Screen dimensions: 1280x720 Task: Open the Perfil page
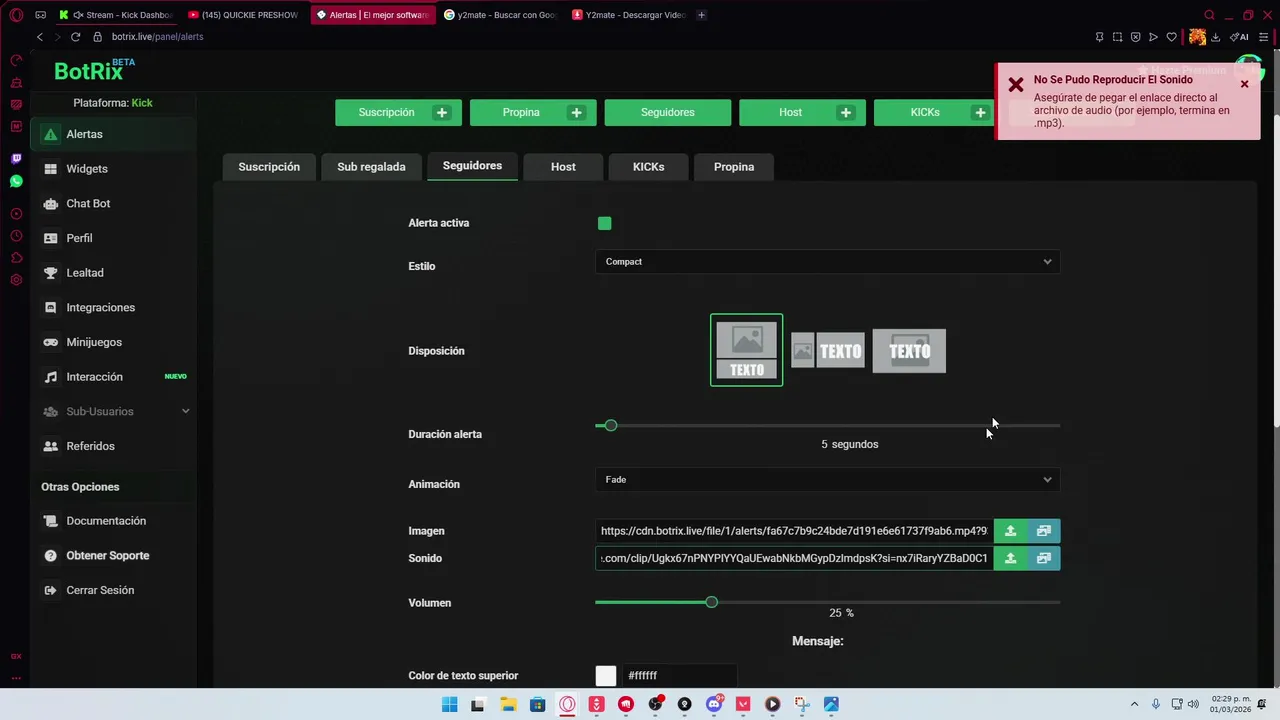click(113, 238)
